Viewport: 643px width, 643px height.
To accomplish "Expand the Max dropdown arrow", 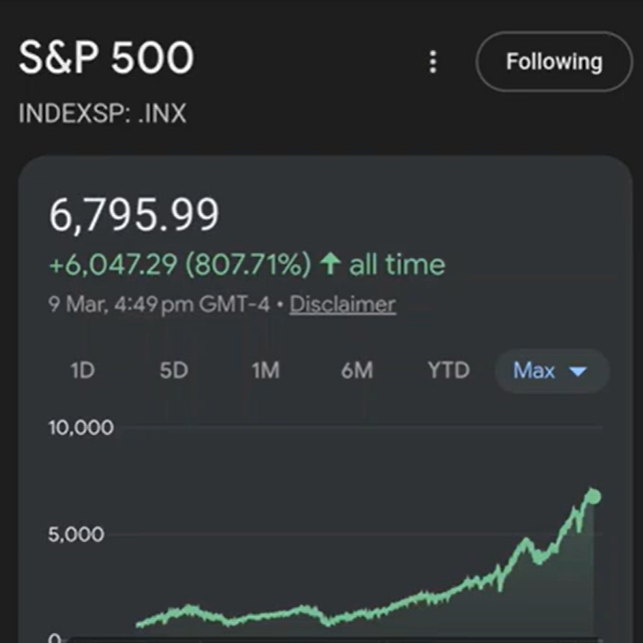I will (578, 372).
